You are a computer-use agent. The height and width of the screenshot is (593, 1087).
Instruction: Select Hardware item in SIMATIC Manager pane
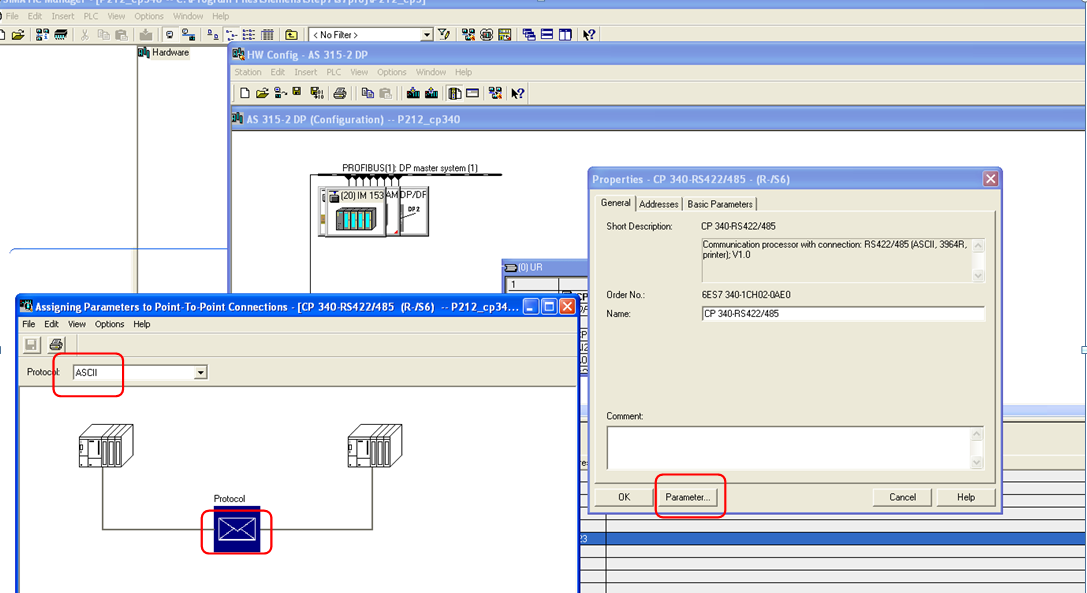point(164,53)
